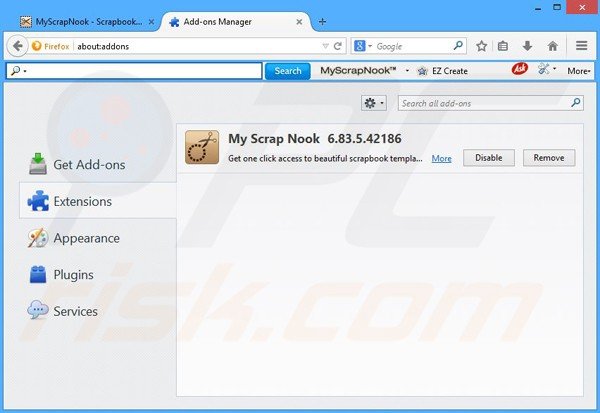The width and height of the screenshot is (600, 413).
Task: Open a new tab with plus button
Action: (x=322, y=22)
